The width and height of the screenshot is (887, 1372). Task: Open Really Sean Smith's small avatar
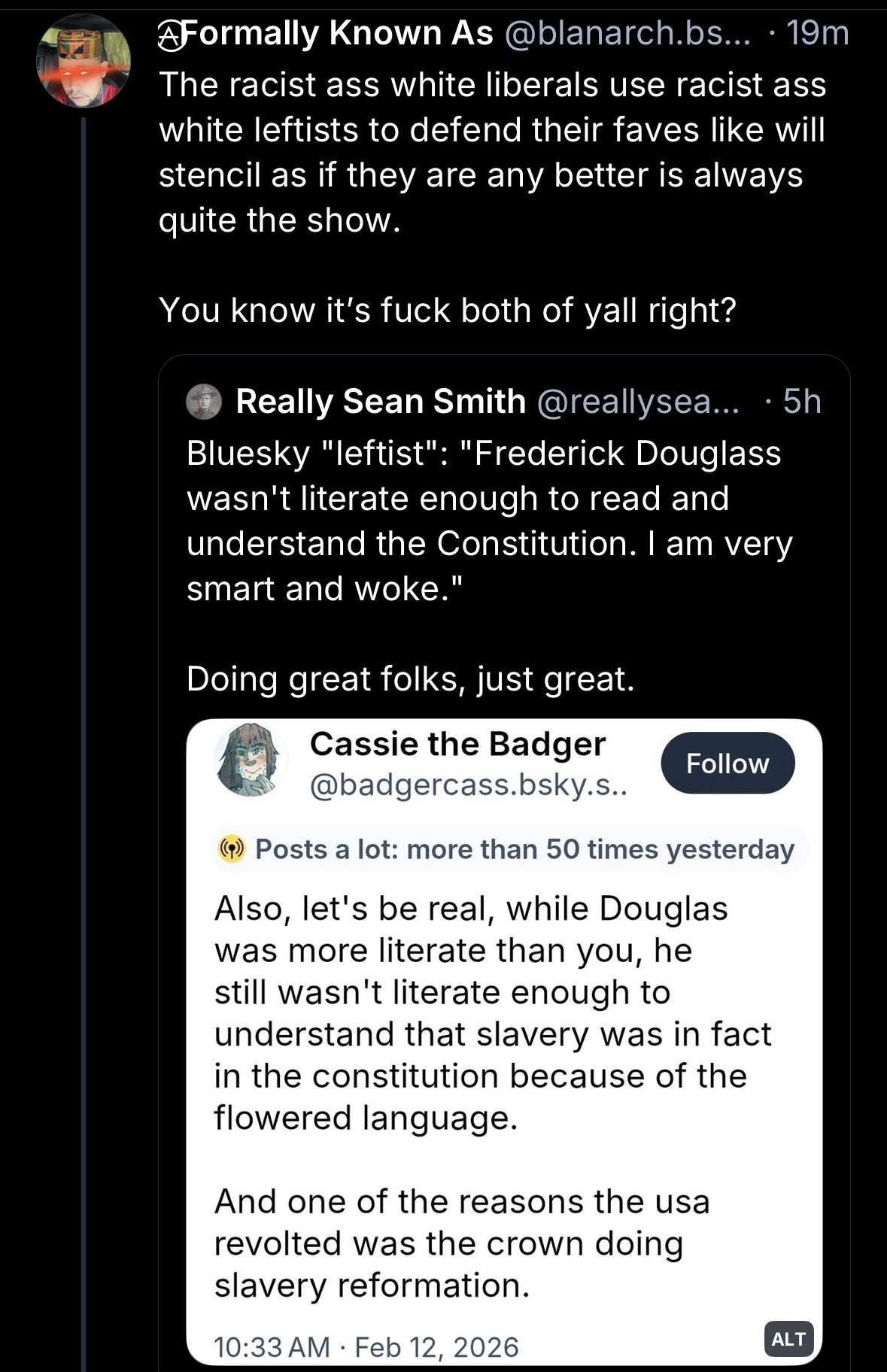204,401
